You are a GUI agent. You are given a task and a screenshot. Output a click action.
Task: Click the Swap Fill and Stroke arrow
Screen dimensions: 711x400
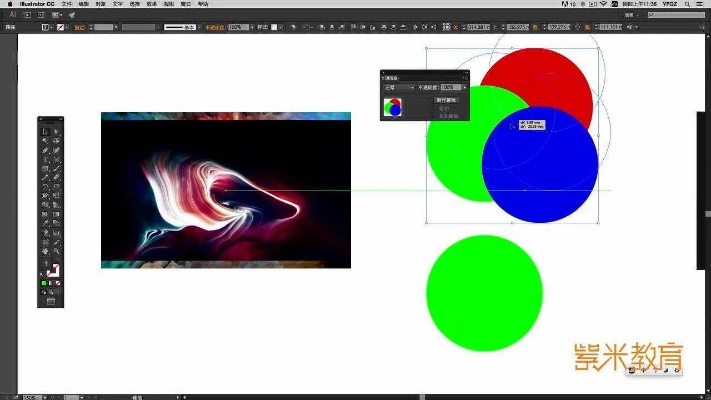click(x=58, y=261)
